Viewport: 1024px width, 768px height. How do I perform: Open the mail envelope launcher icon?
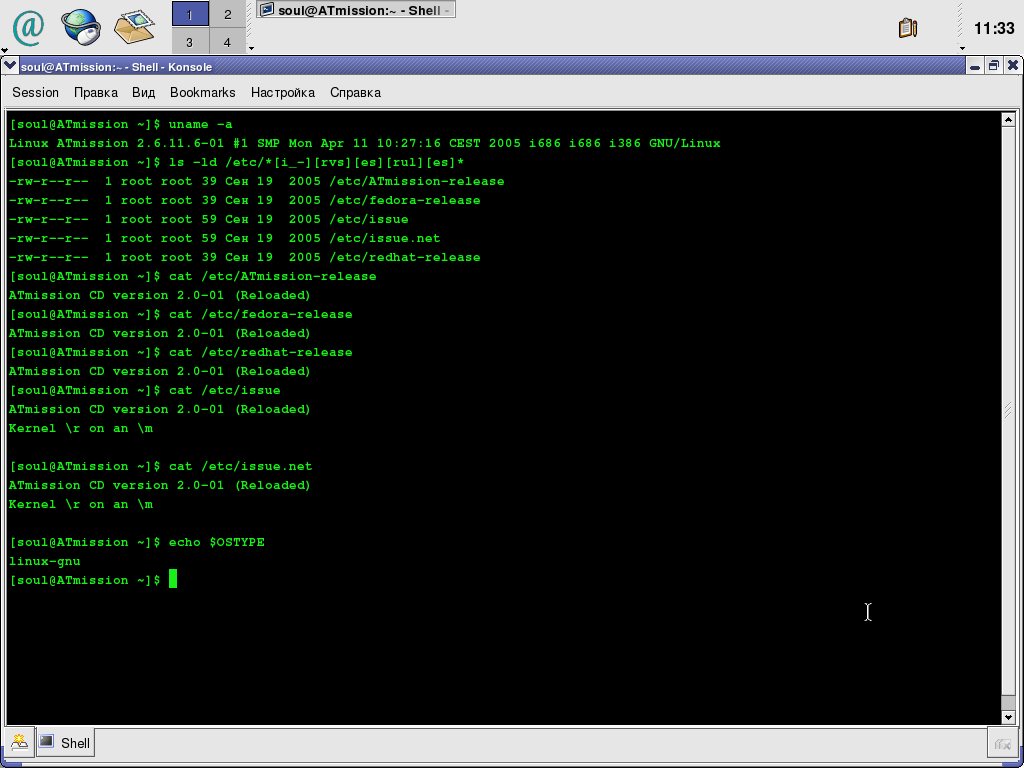click(x=135, y=27)
